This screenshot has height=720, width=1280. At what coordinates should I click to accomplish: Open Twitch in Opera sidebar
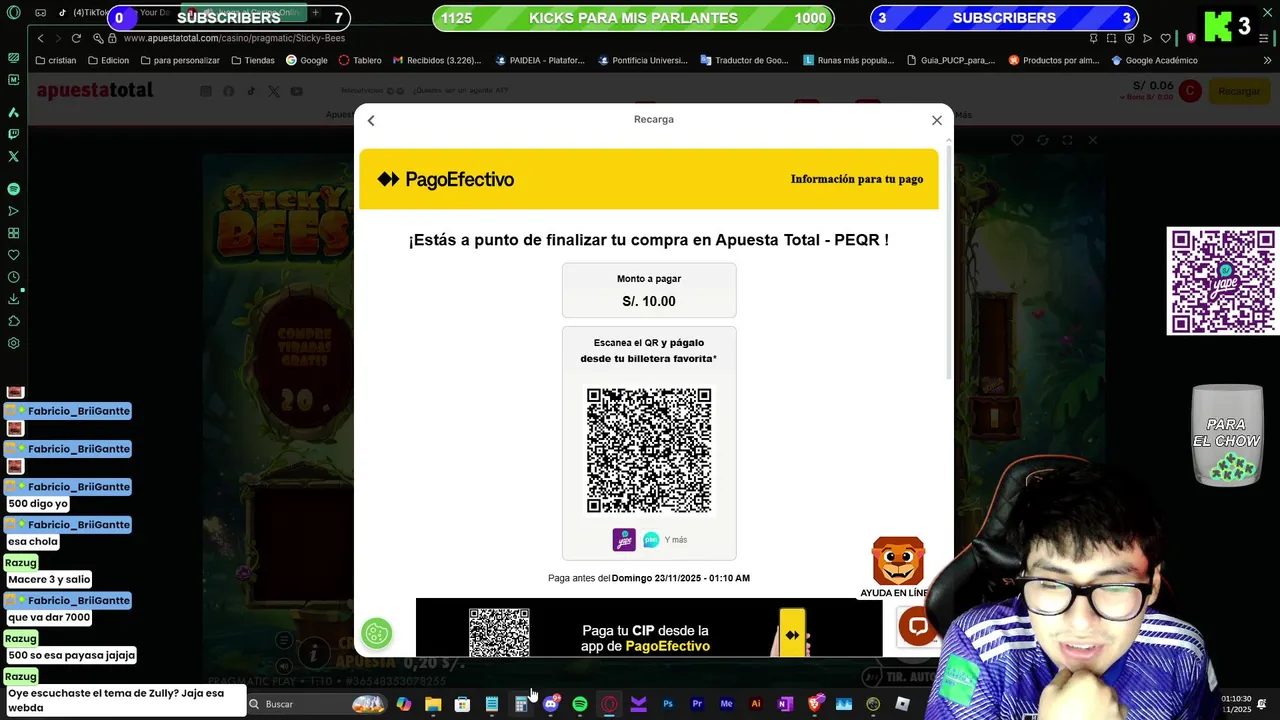click(13, 134)
